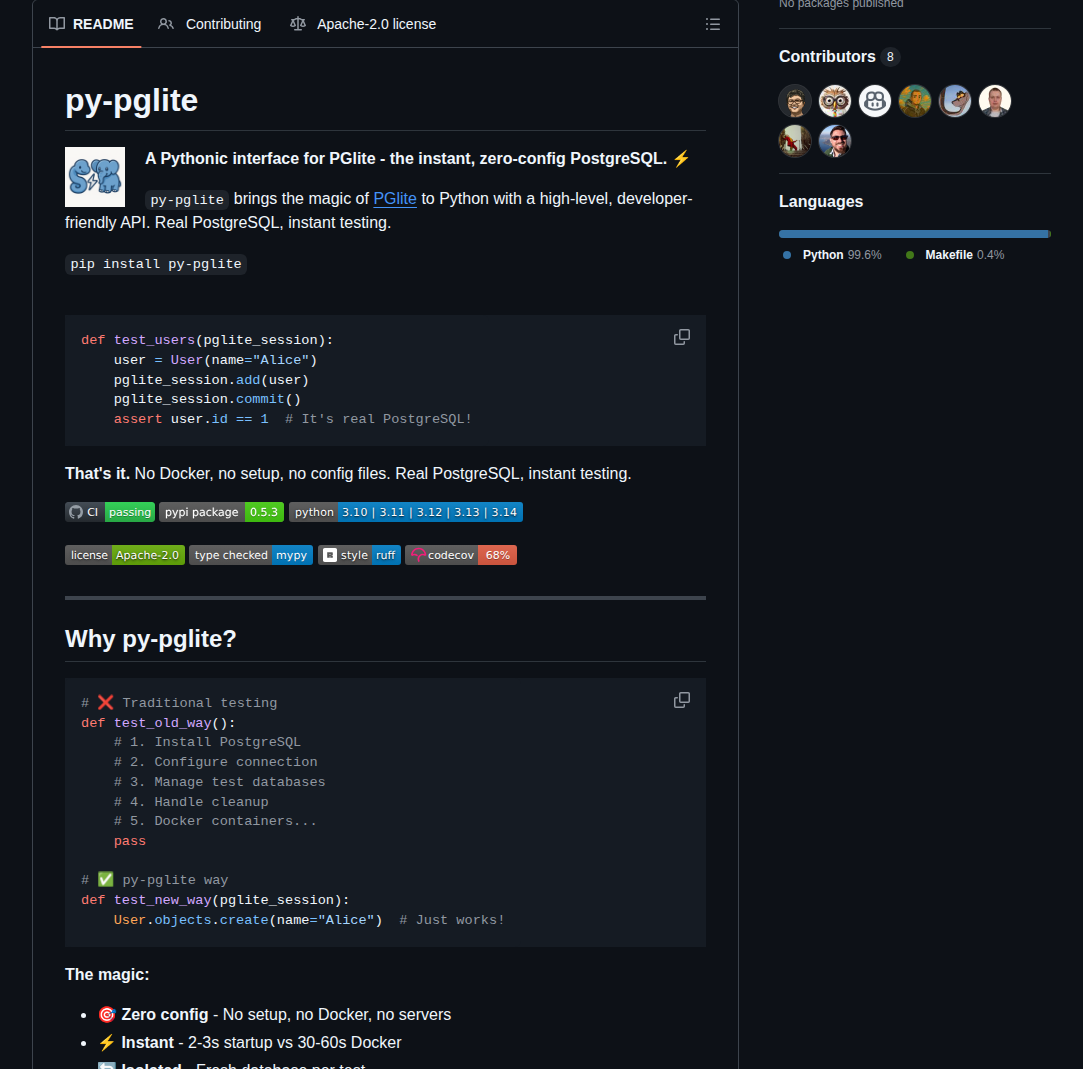Click the scale icon on license tab
The height and width of the screenshot is (1069, 1083).
[x=298, y=24]
